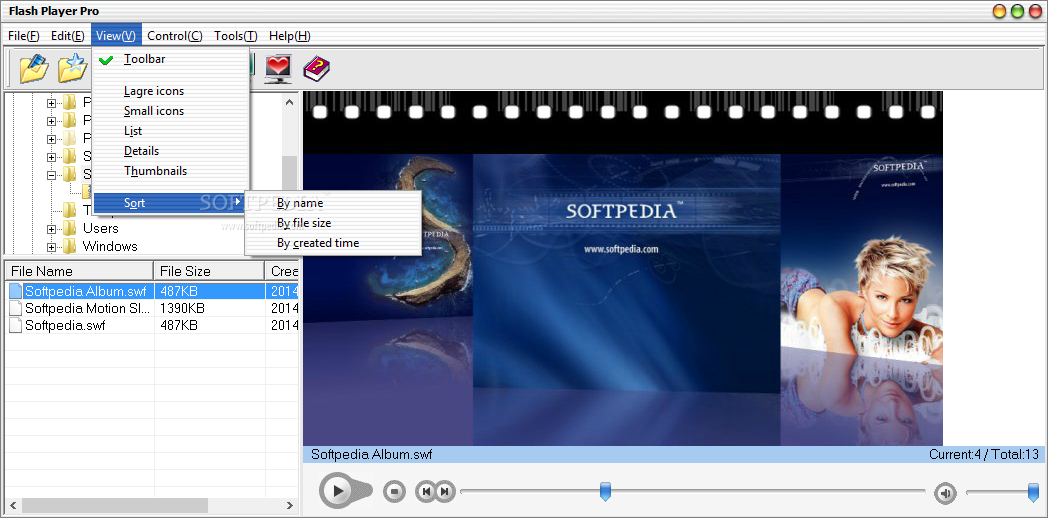Viewport: 1048px width, 518px height.
Task: Sort files By created time
Action: 333,243
